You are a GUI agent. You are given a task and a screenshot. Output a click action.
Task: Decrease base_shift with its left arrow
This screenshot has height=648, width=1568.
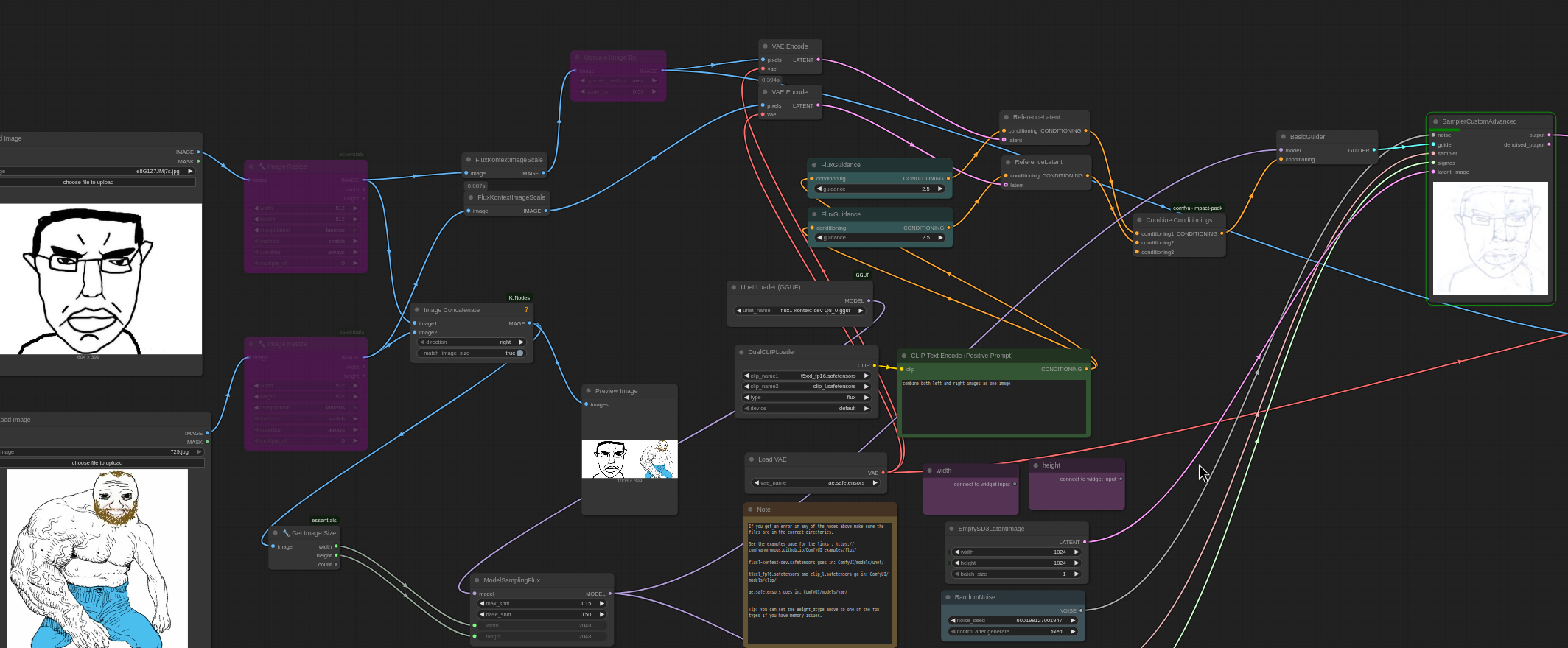pos(482,615)
